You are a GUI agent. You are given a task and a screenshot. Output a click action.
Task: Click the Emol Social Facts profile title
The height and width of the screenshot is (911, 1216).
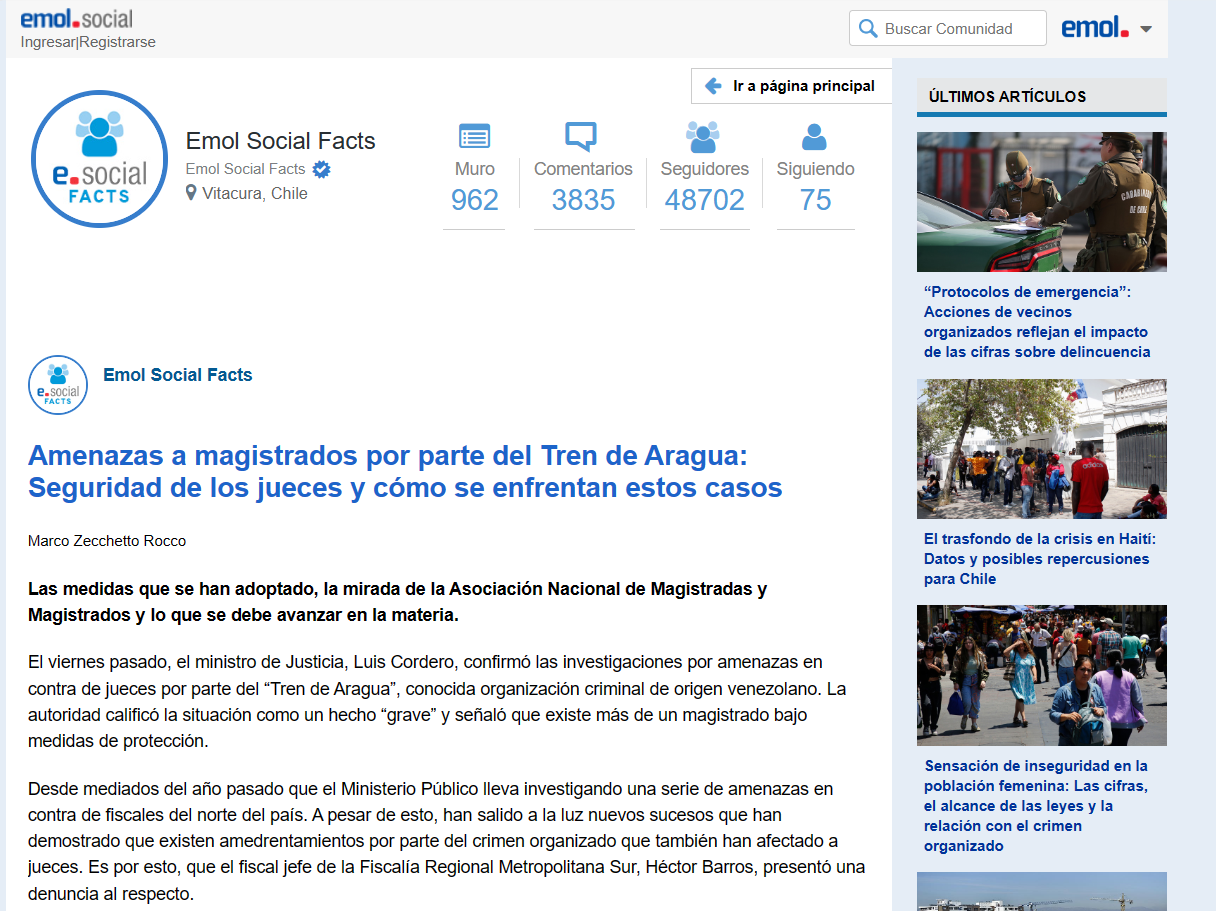pos(281,141)
